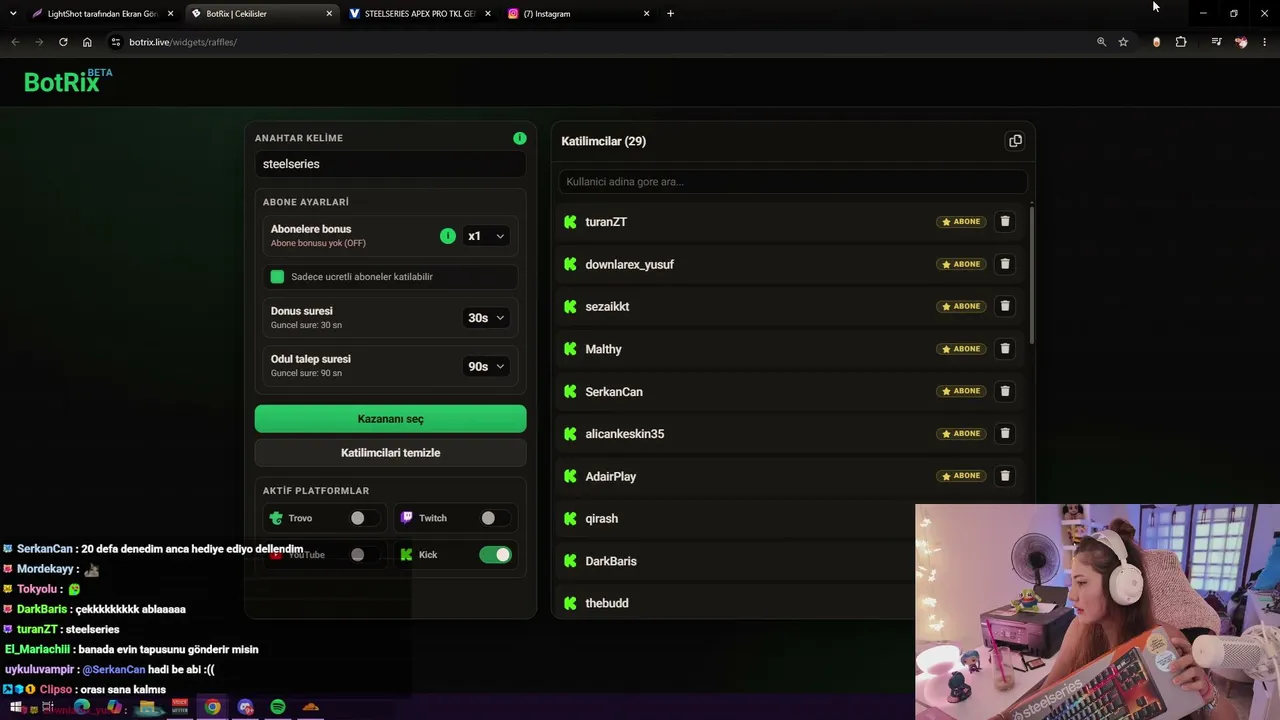This screenshot has width=1280, height=720.
Task: Click the BotRix logo
Action: click(68, 81)
